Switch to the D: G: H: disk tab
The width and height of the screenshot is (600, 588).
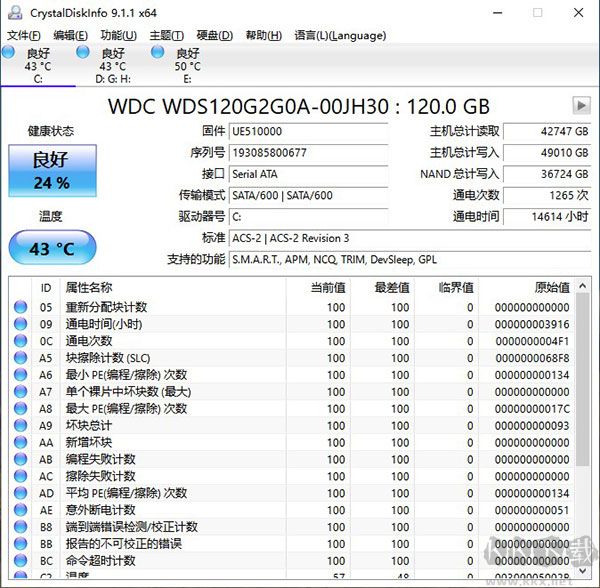tap(113, 65)
